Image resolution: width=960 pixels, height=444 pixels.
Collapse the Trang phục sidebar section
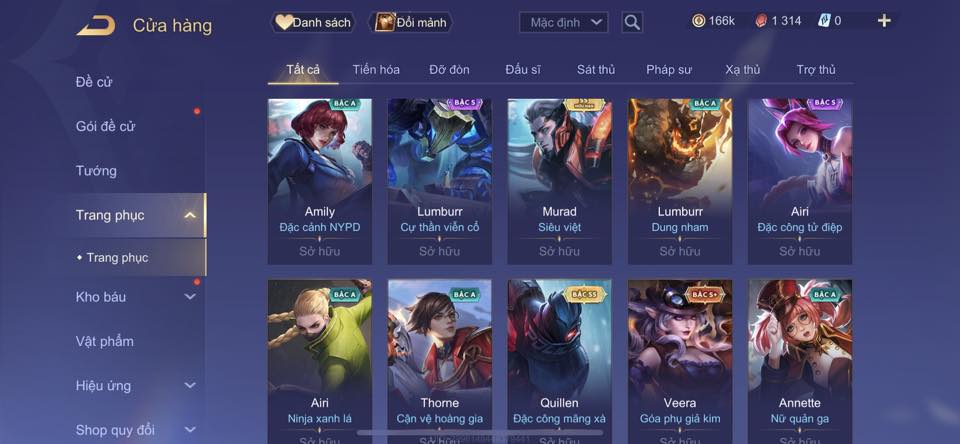click(190, 215)
